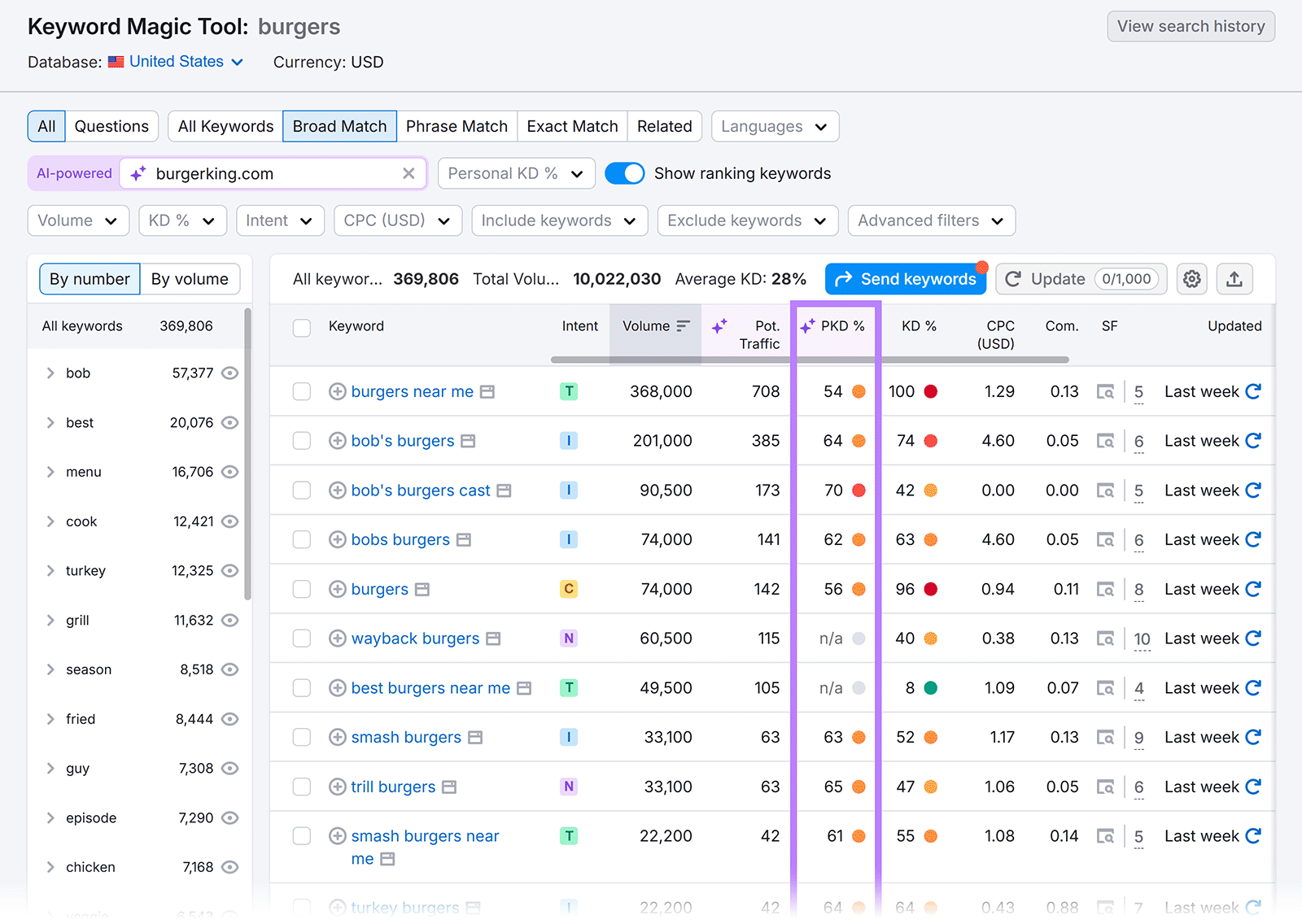Click the Send keywords button
The width and height of the screenshot is (1302, 924).
(x=905, y=279)
